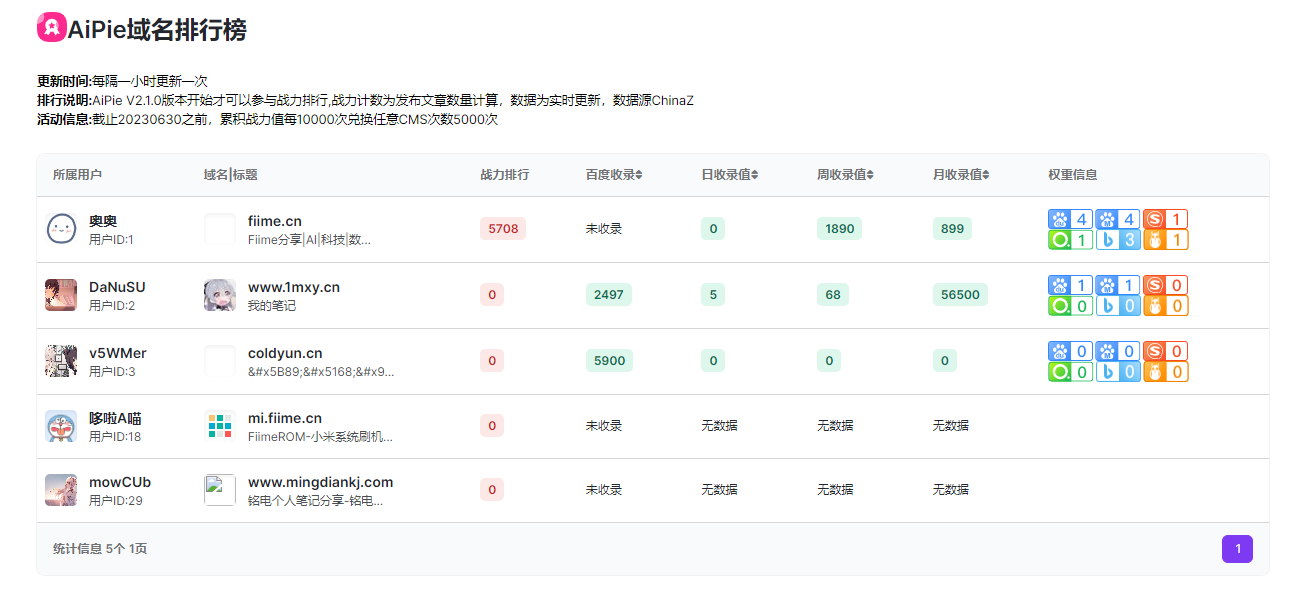Click Baidu mobile weight badge for www.1mxy.cn
This screenshot has width=1299, height=612.
pos(1117,285)
